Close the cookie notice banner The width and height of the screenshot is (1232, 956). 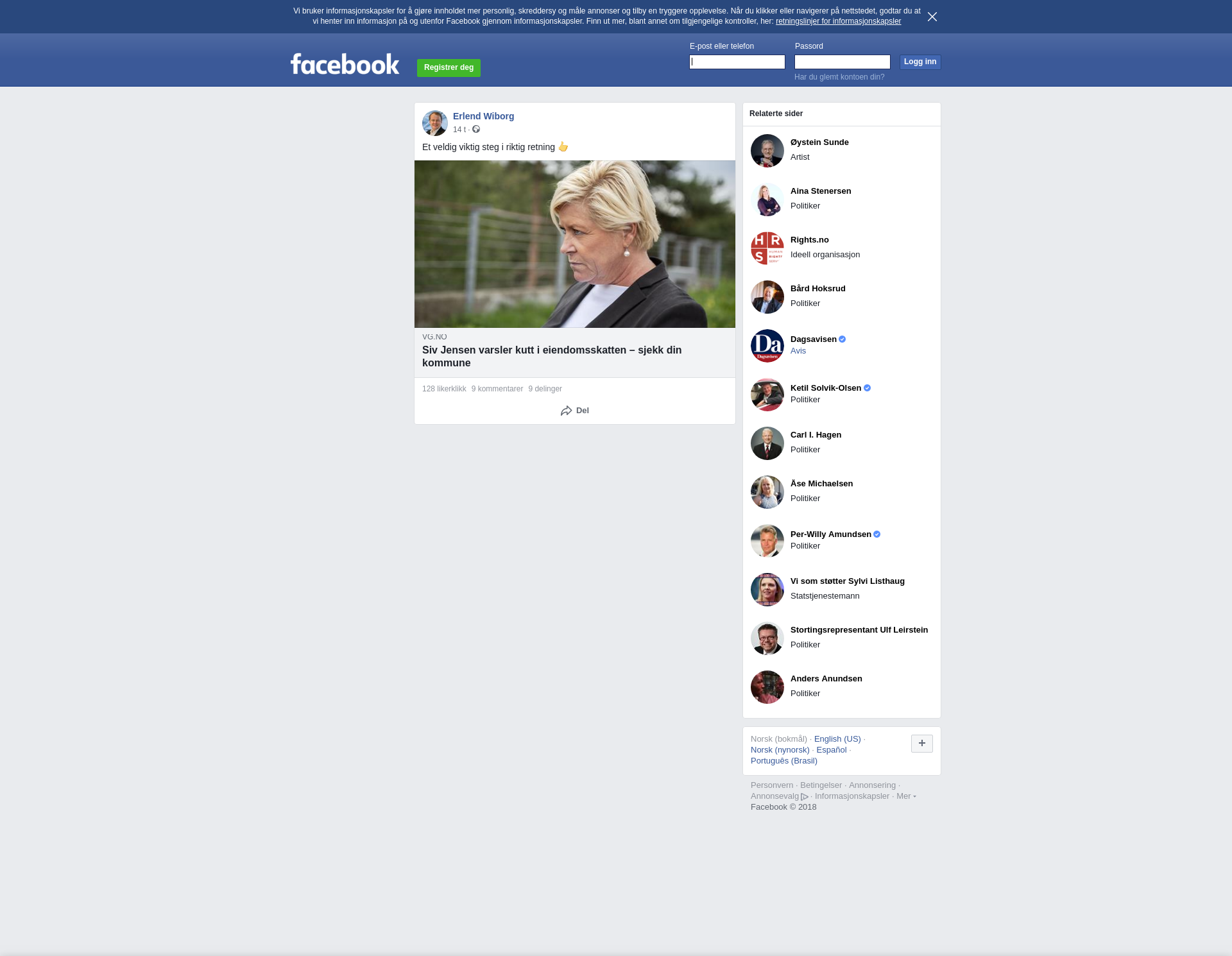[932, 17]
